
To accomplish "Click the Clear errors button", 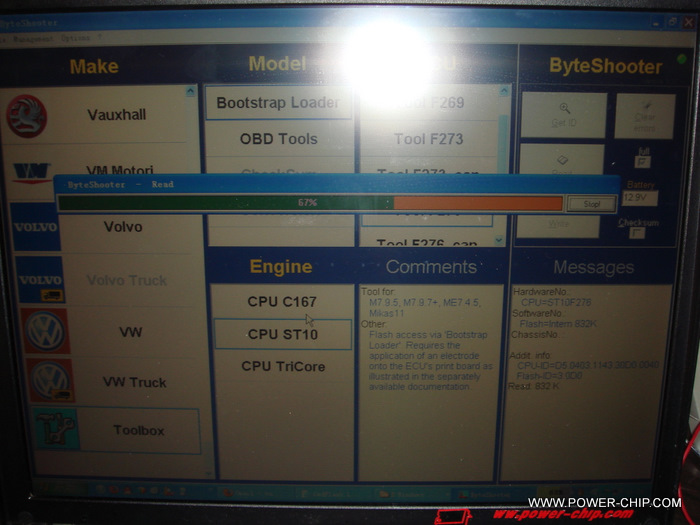I will 645,116.
